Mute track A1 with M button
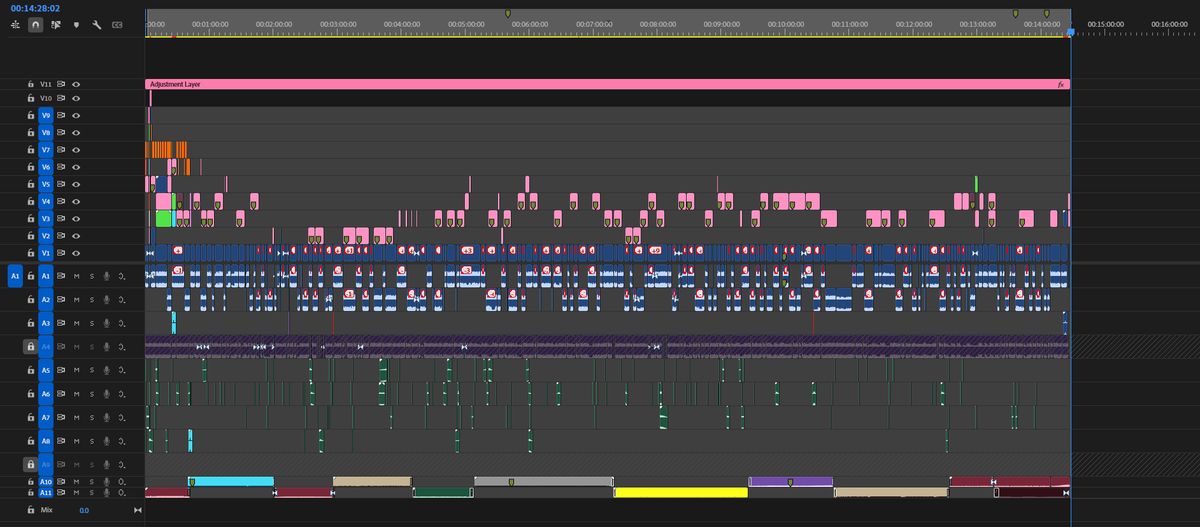The height and width of the screenshot is (527, 1200). (77, 276)
